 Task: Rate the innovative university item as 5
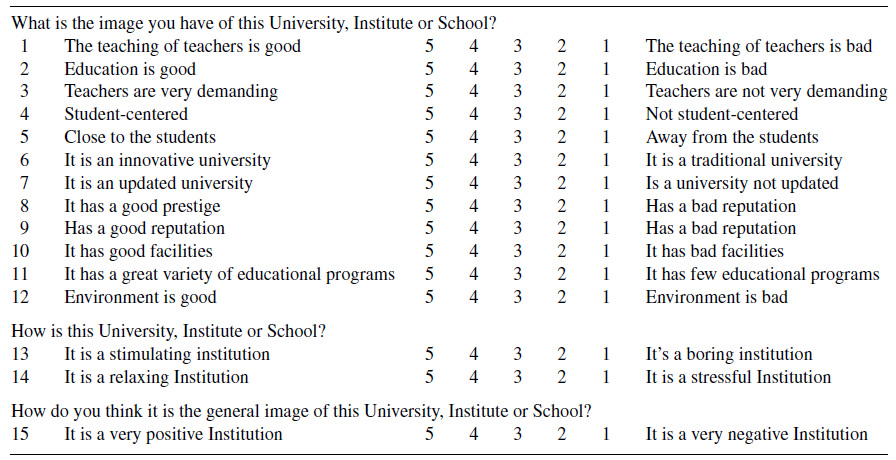429,160
